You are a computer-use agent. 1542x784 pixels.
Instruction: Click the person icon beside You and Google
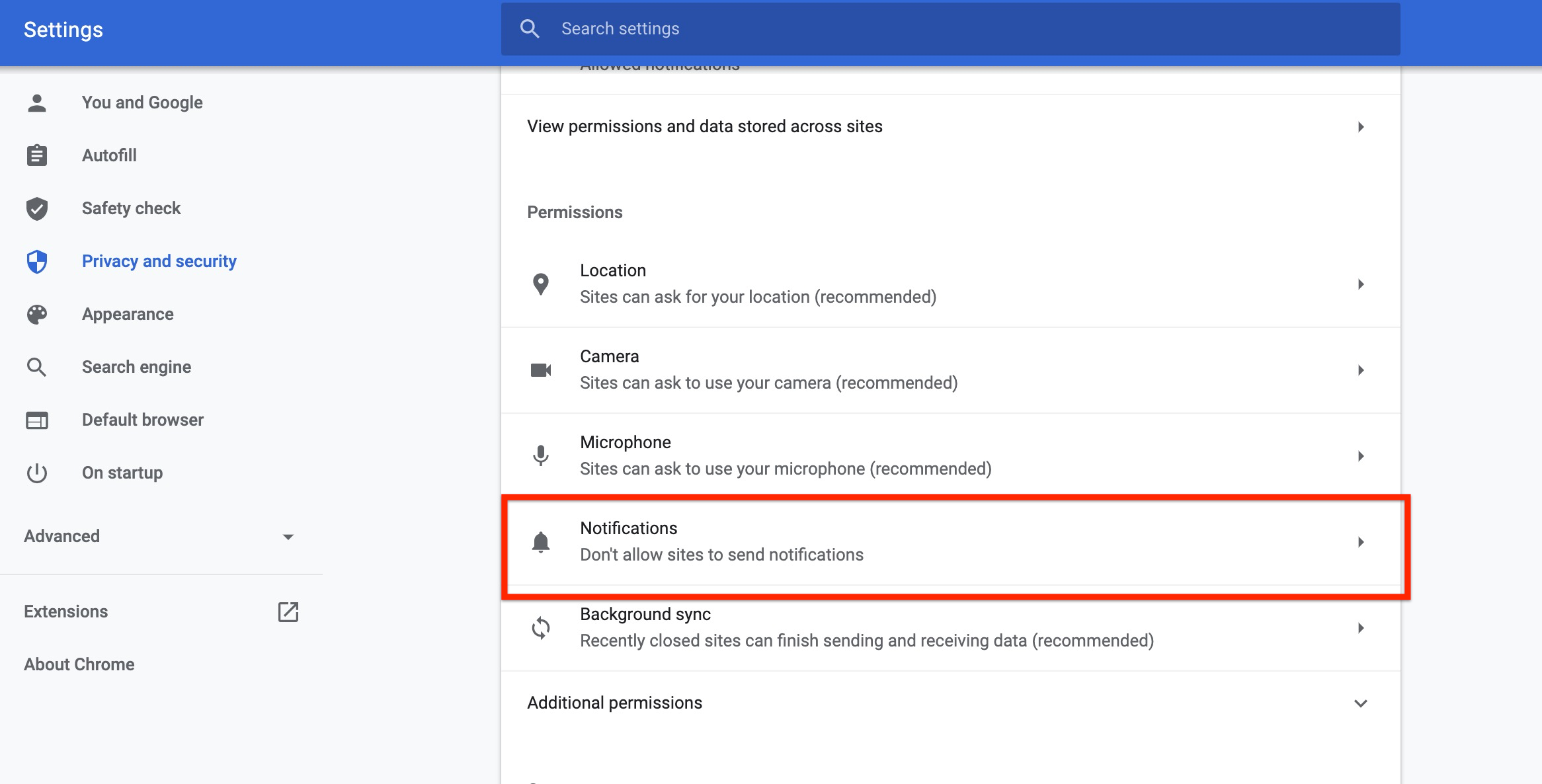pyautogui.click(x=37, y=102)
